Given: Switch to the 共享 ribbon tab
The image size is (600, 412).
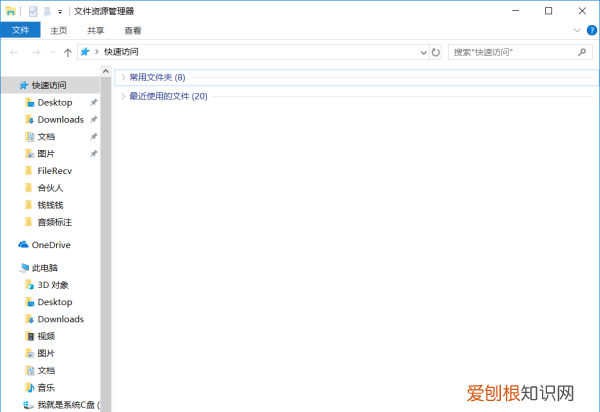Looking at the screenshot, I should pyautogui.click(x=95, y=31).
